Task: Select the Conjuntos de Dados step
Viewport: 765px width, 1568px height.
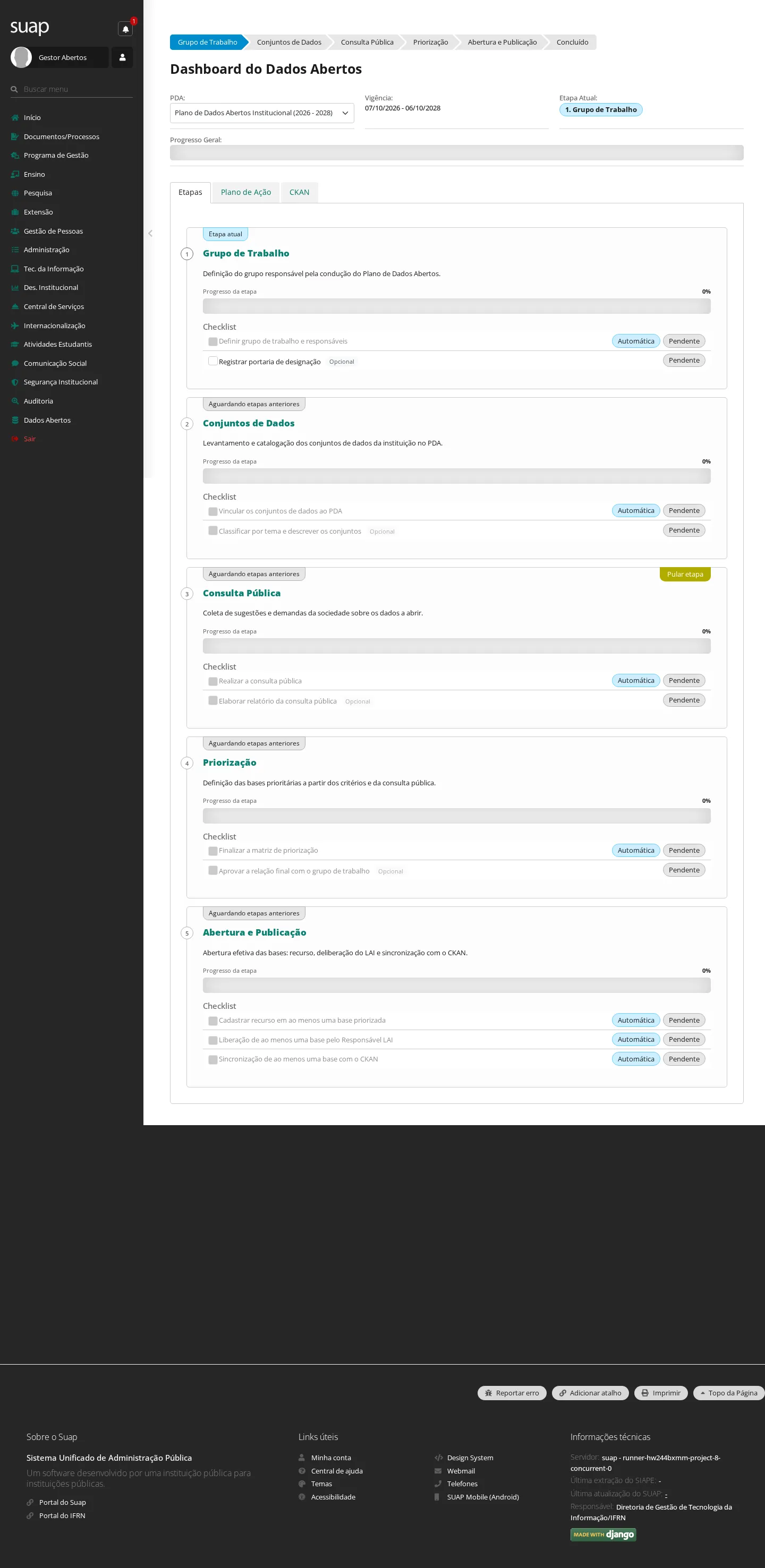Action: (x=288, y=42)
